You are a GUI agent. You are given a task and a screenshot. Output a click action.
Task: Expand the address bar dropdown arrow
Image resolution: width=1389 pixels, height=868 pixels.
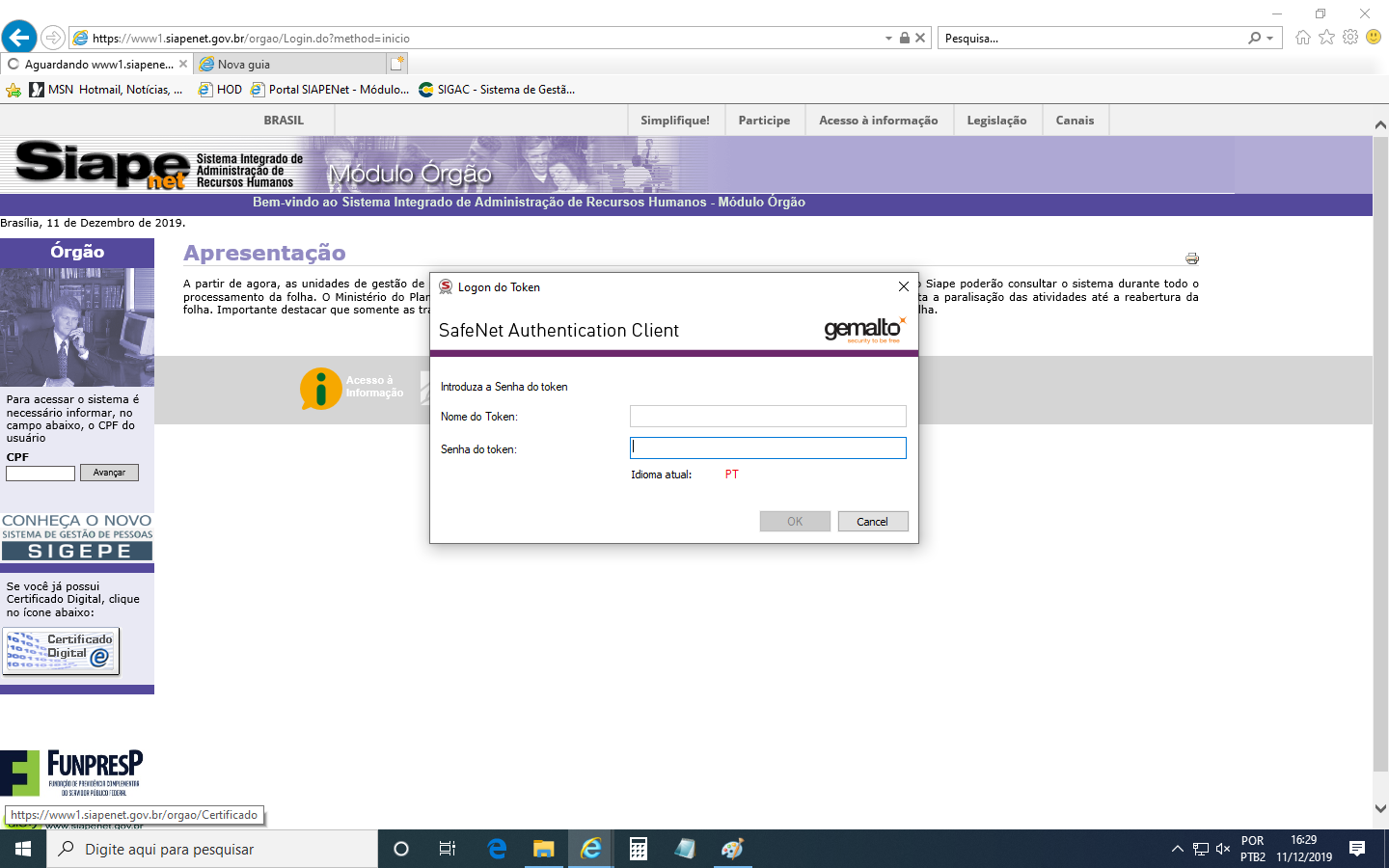(888, 39)
